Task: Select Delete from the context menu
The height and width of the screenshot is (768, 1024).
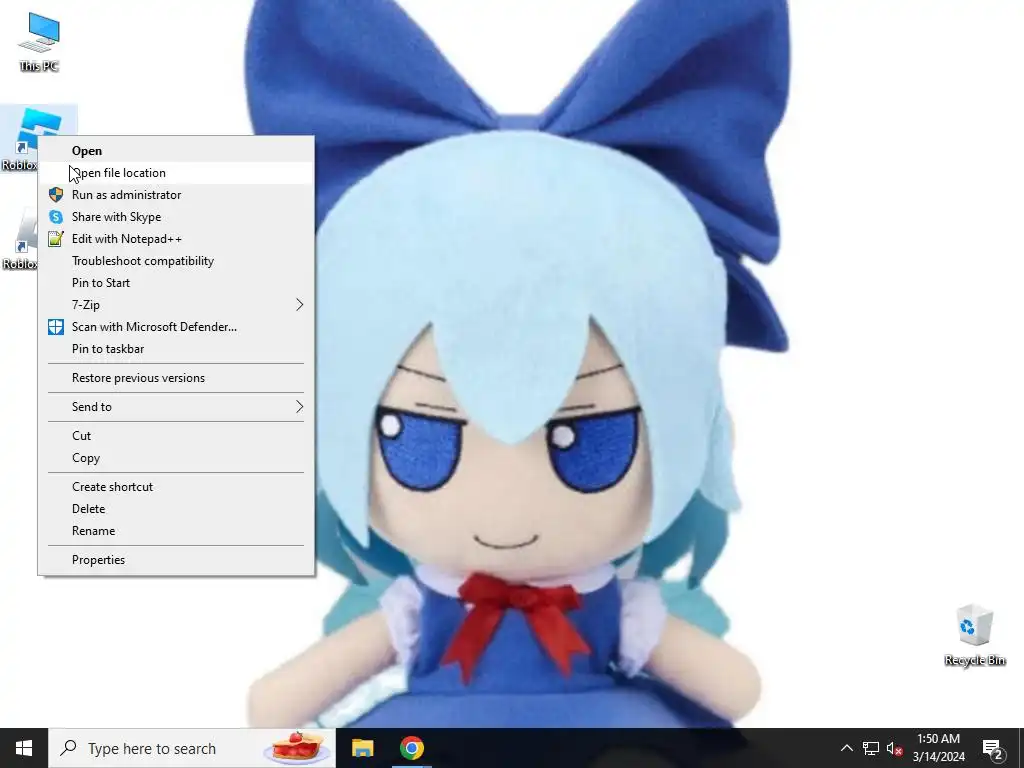Action: tap(176, 509)
